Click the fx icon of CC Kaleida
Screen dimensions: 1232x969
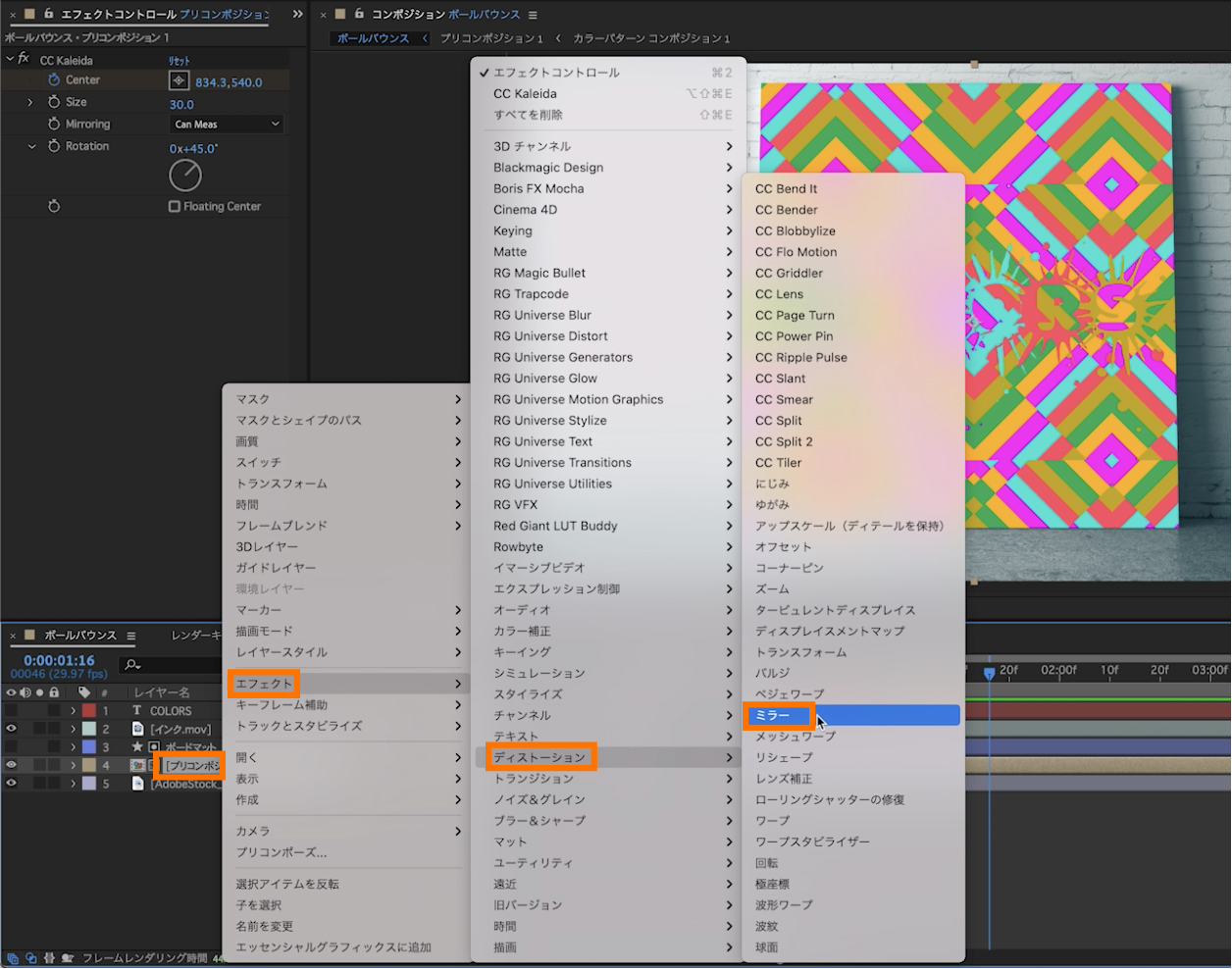(25, 59)
